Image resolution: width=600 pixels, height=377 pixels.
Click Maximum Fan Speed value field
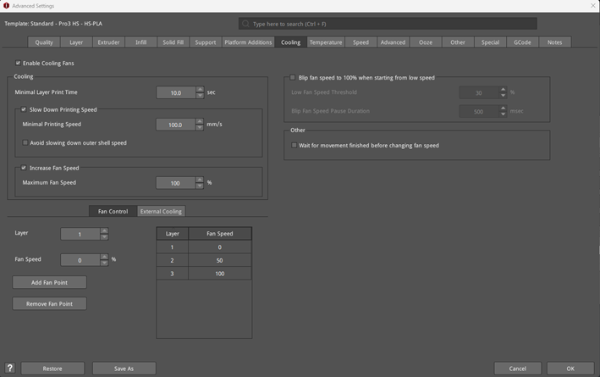pyautogui.click(x=176, y=183)
